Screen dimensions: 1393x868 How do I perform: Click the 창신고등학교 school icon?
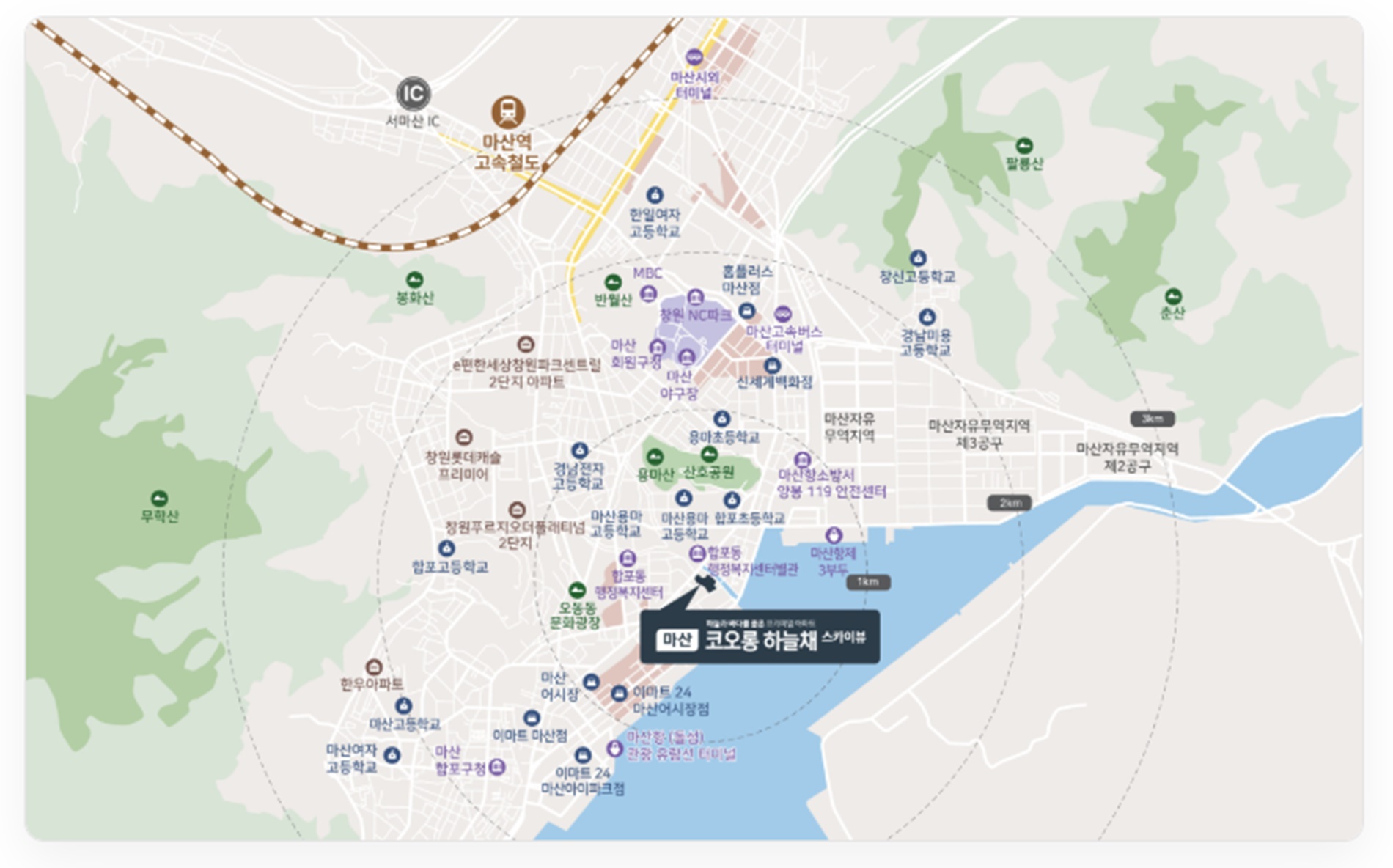tap(918, 258)
